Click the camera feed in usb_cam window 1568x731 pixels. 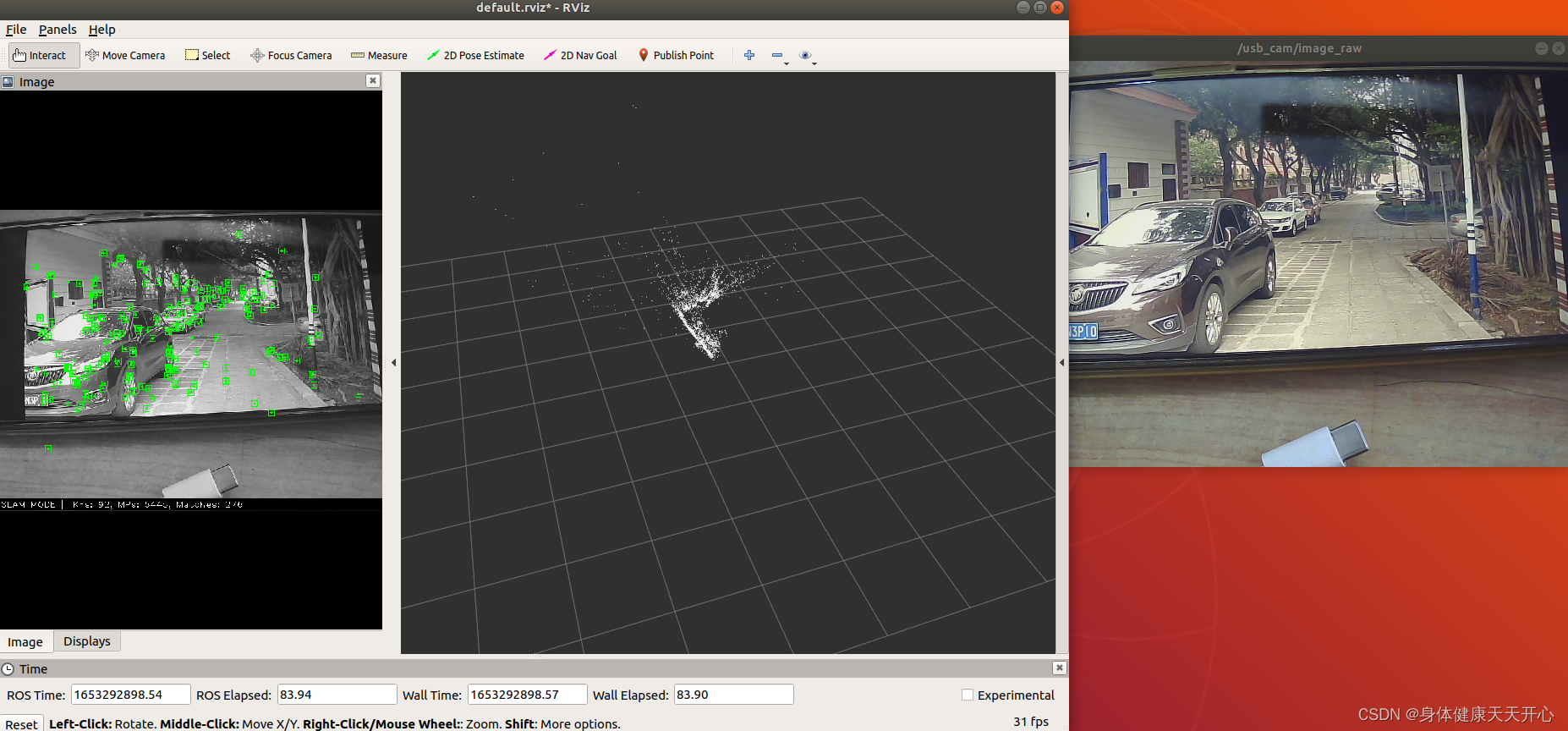tap(1319, 264)
